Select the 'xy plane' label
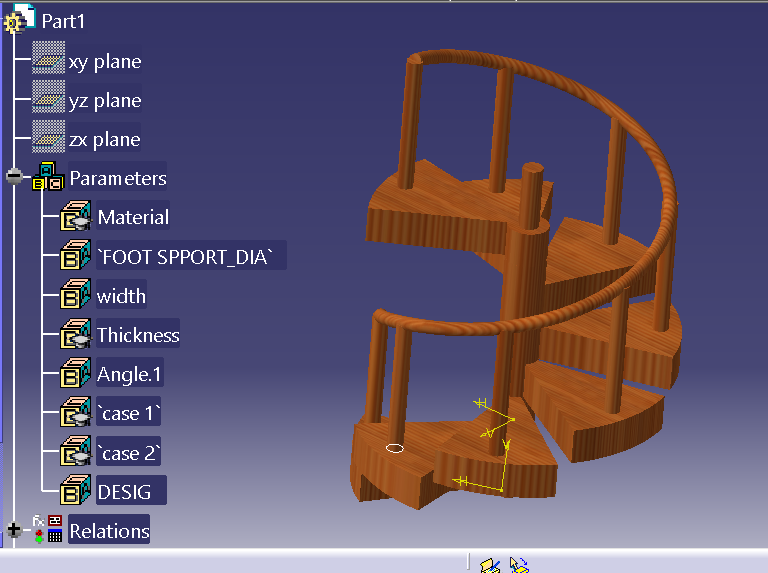The image size is (768, 573). pos(105,61)
